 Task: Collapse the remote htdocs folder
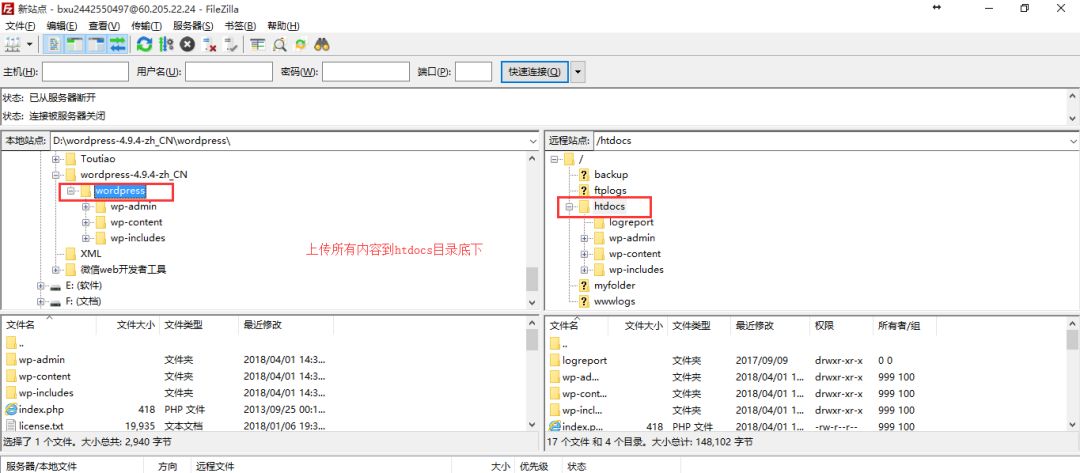click(570, 206)
